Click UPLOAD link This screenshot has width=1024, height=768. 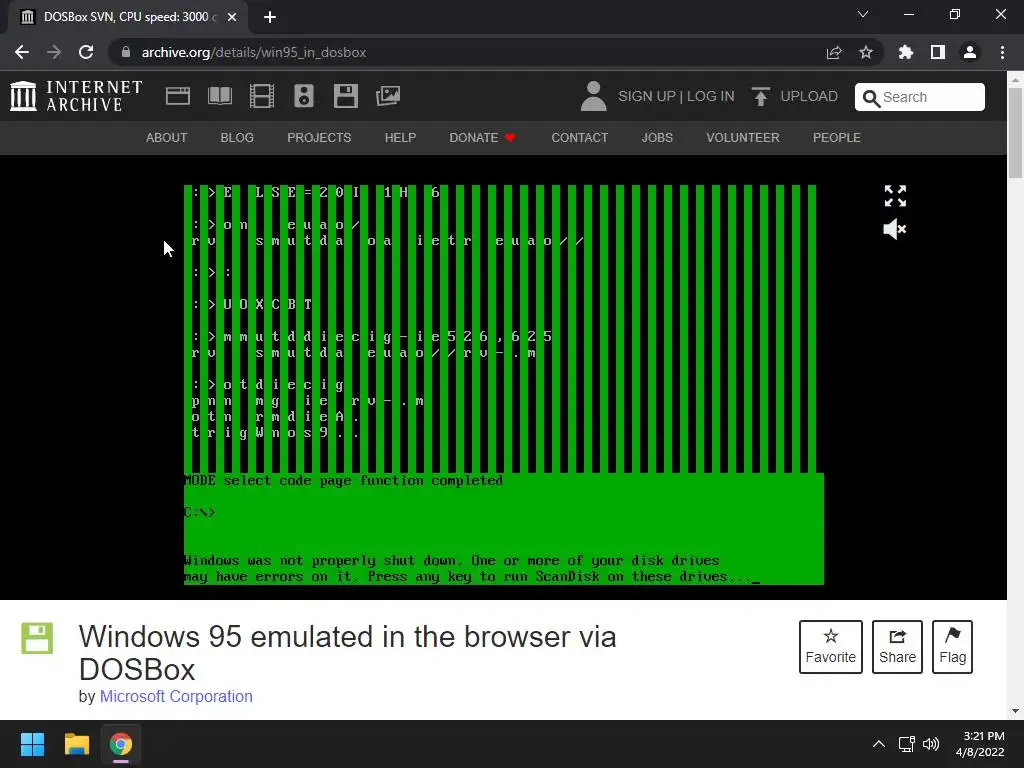[x=808, y=97]
